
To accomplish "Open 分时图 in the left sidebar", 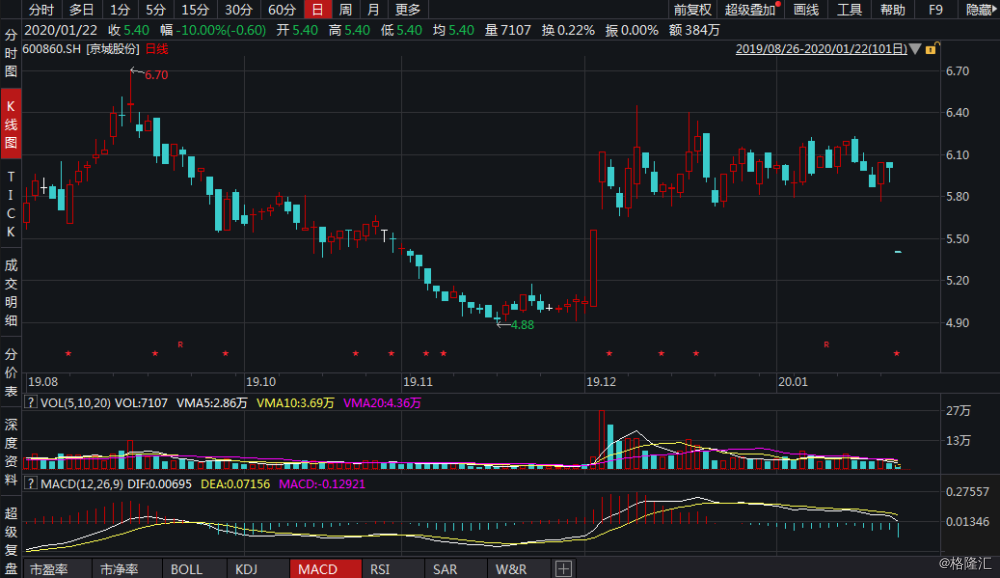I will click(x=11, y=53).
